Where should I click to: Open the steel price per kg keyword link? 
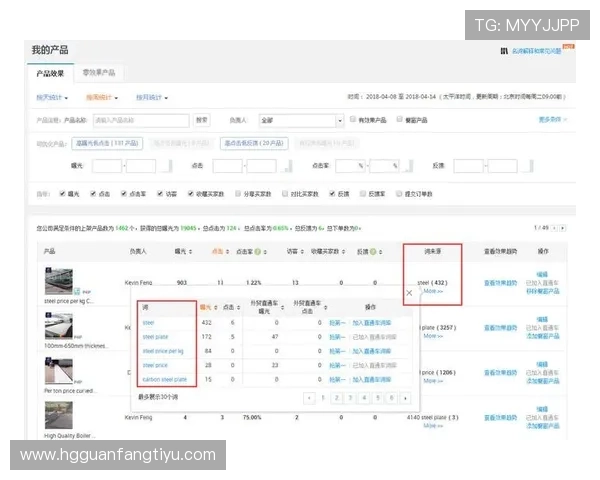tap(163, 351)
